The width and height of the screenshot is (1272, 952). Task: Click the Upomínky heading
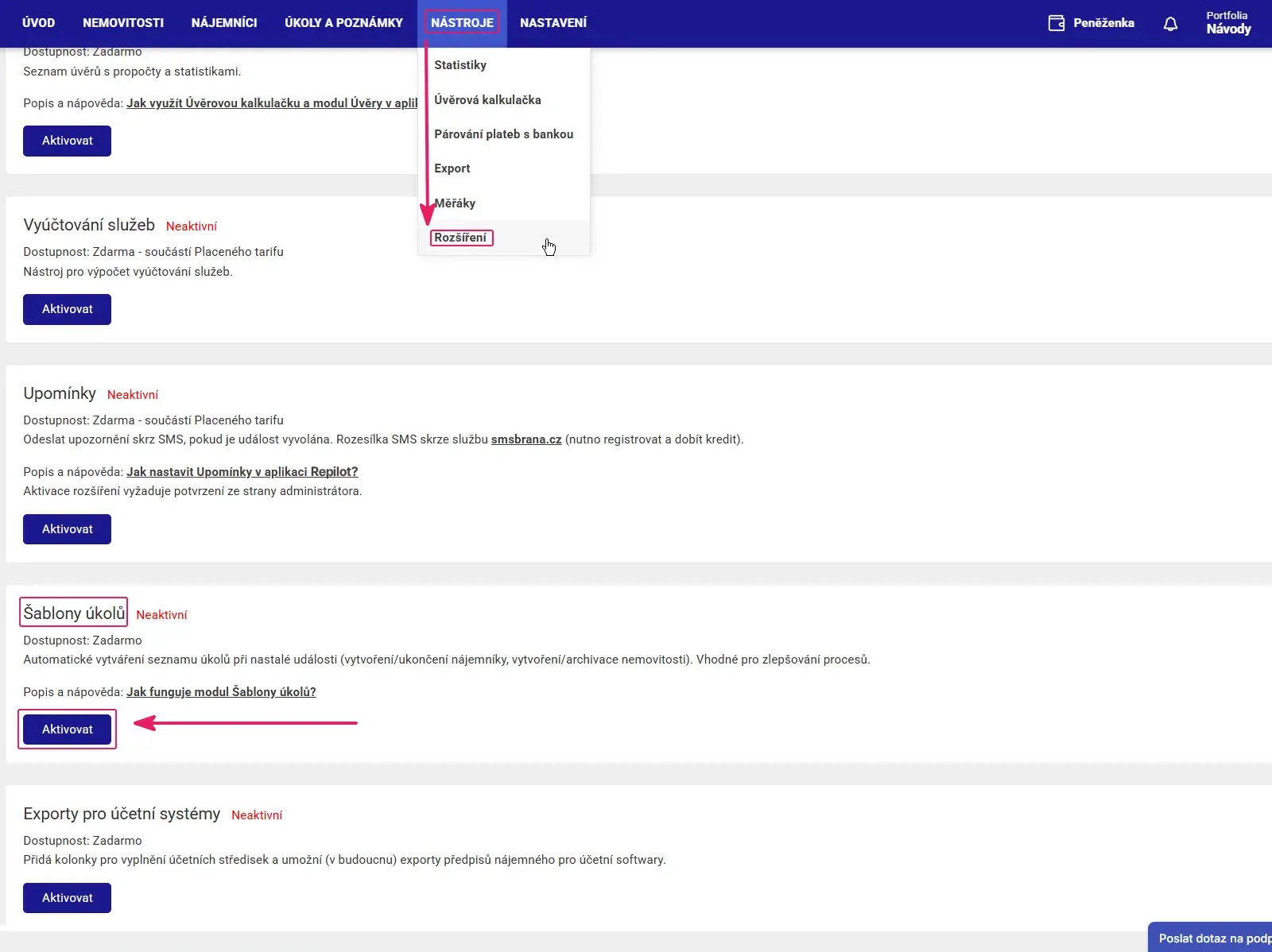(x=60, y=393)
